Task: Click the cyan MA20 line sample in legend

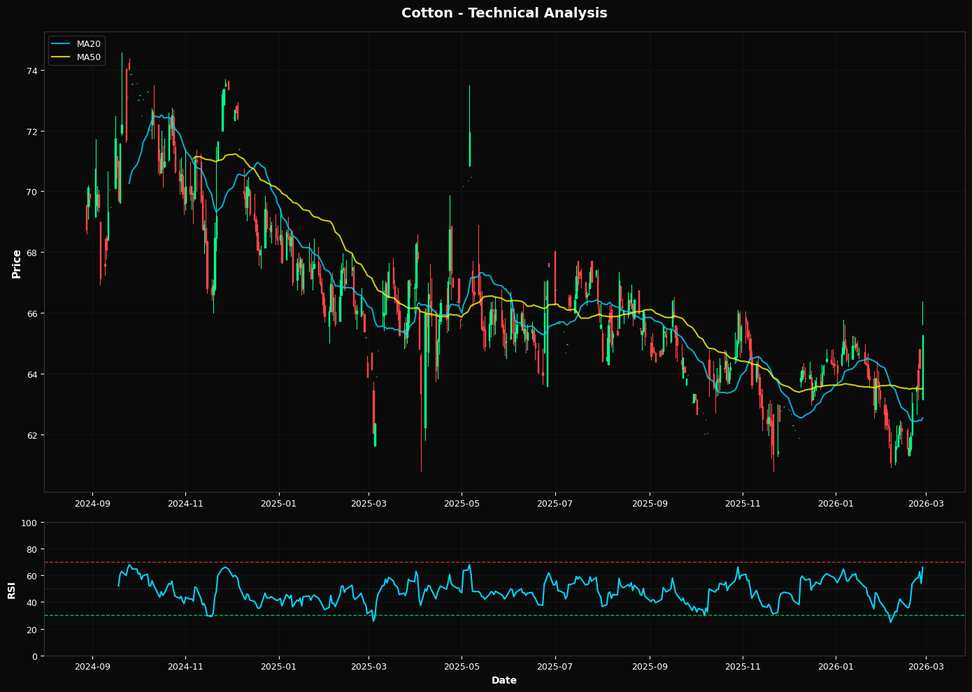Action: [x=61, y=44]
